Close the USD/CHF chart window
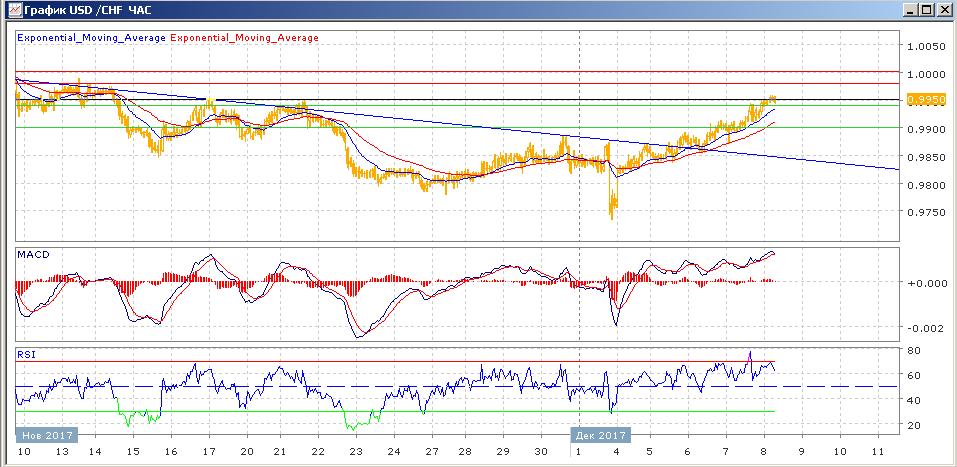Viewport: 957px width, 467px height. (x=943, y=10)
